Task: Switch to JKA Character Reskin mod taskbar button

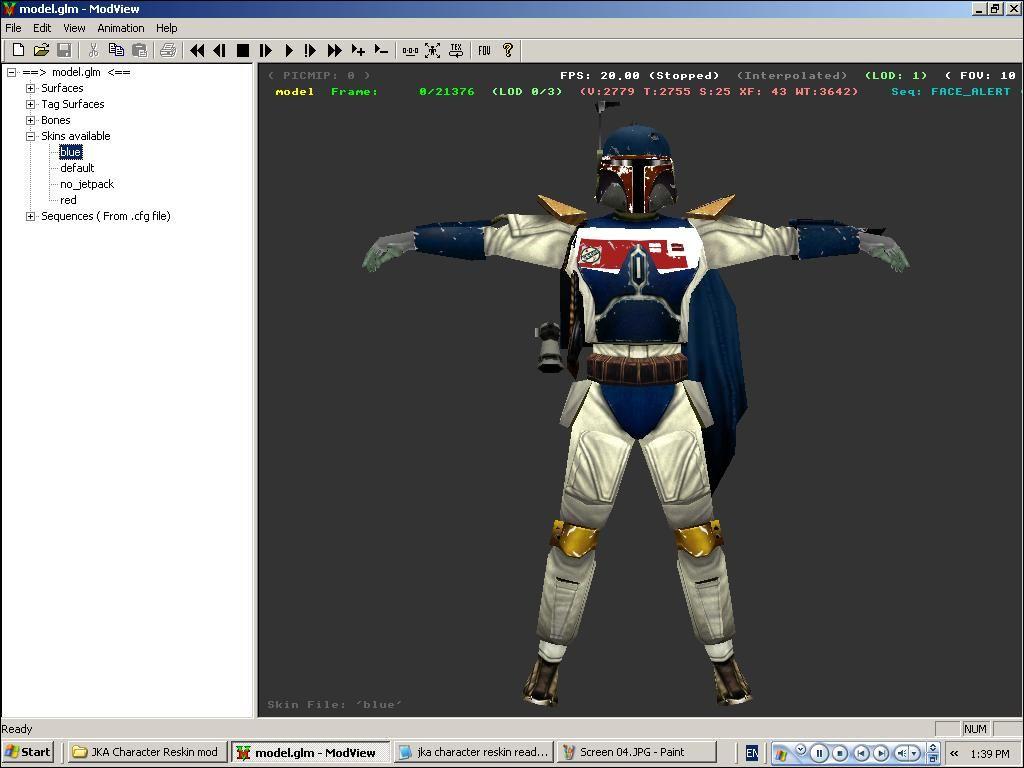Action: point(146,752)
